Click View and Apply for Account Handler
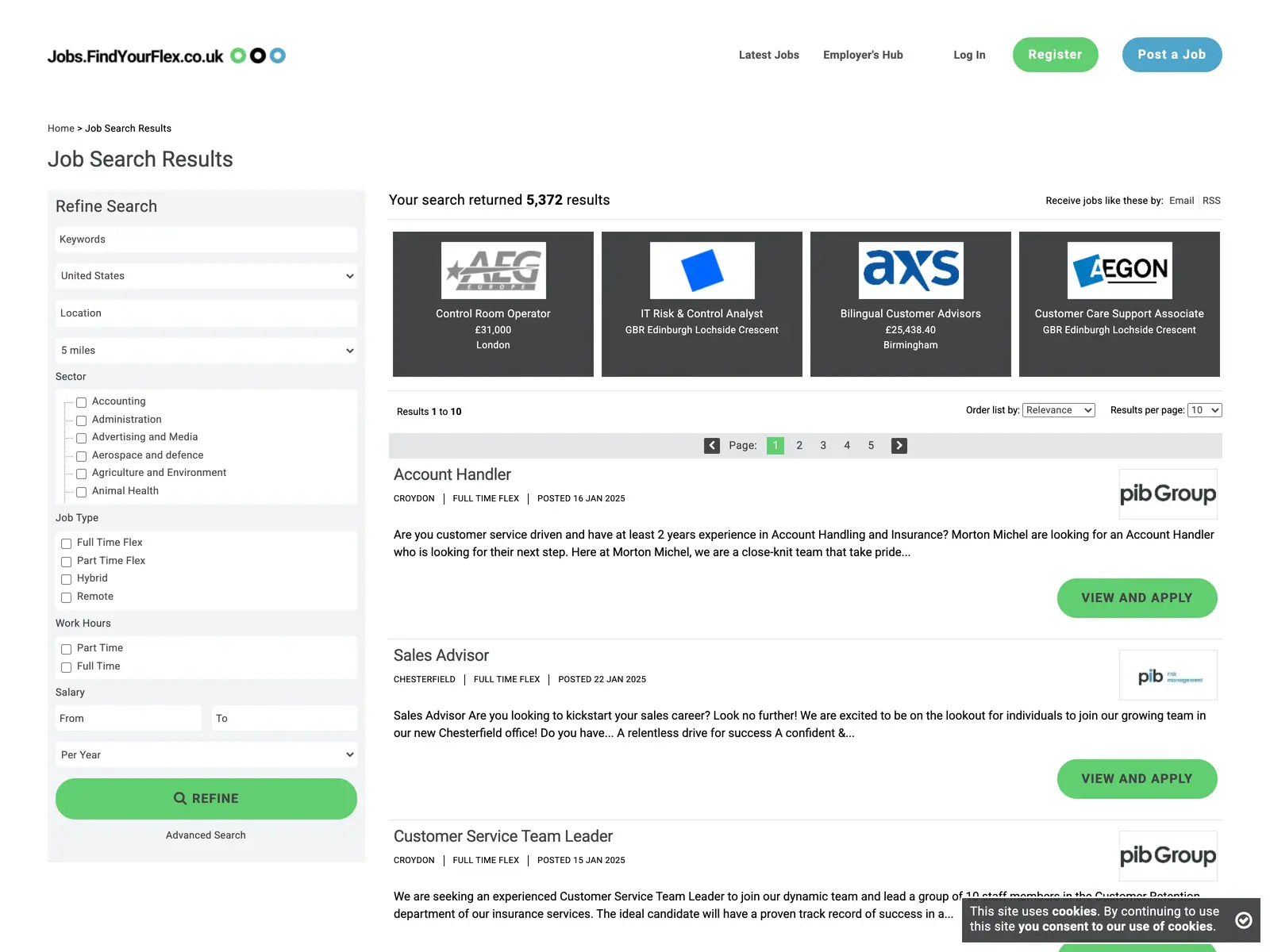This screenshot has width=1270, height=952. 1137,598
